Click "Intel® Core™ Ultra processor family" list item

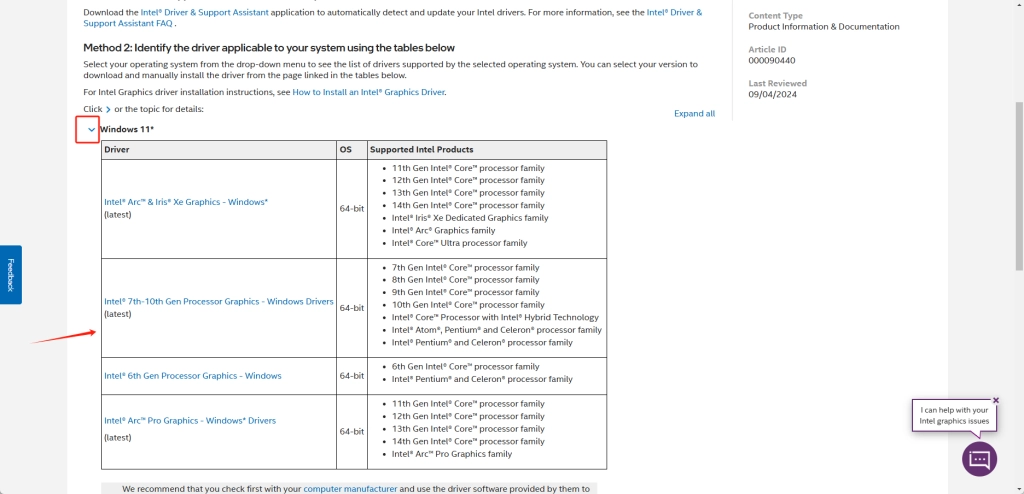pyautogui.click(x=459, y=243)
